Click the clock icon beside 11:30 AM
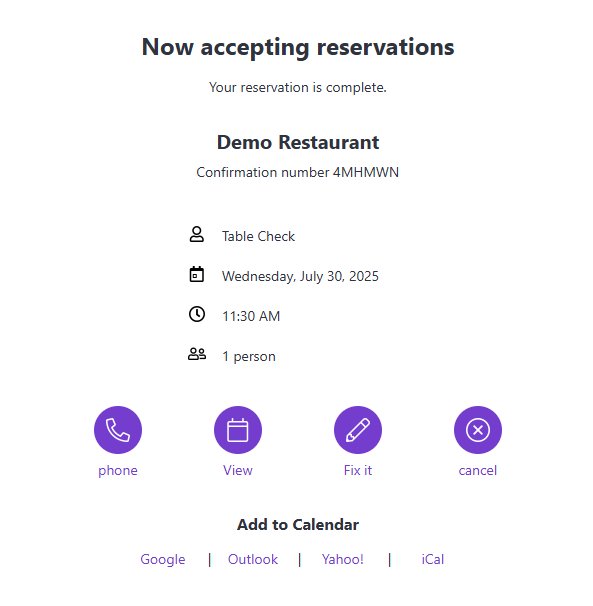 coord(197,314)
